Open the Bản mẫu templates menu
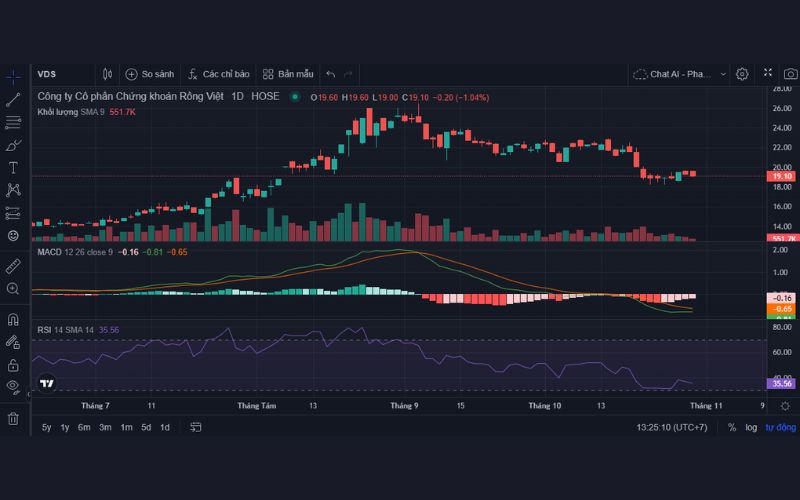This screenshot has width=800, height=500. coord(288,74)
